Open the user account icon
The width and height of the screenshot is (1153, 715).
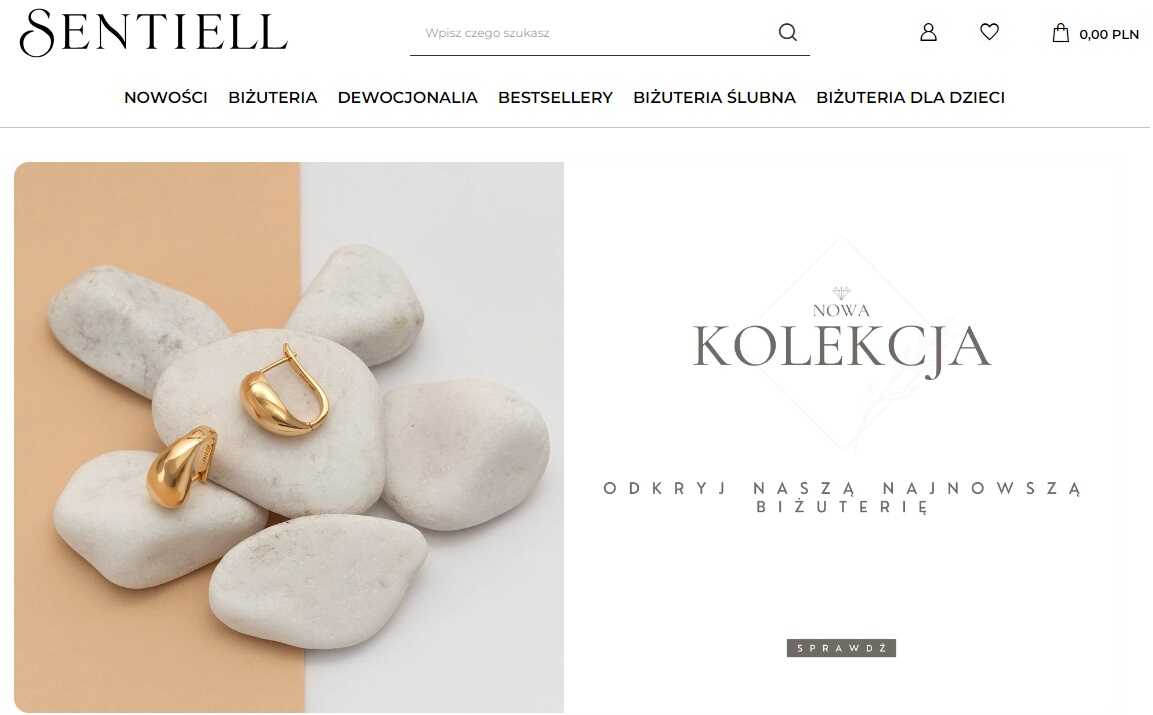click(x=928, y=32)
